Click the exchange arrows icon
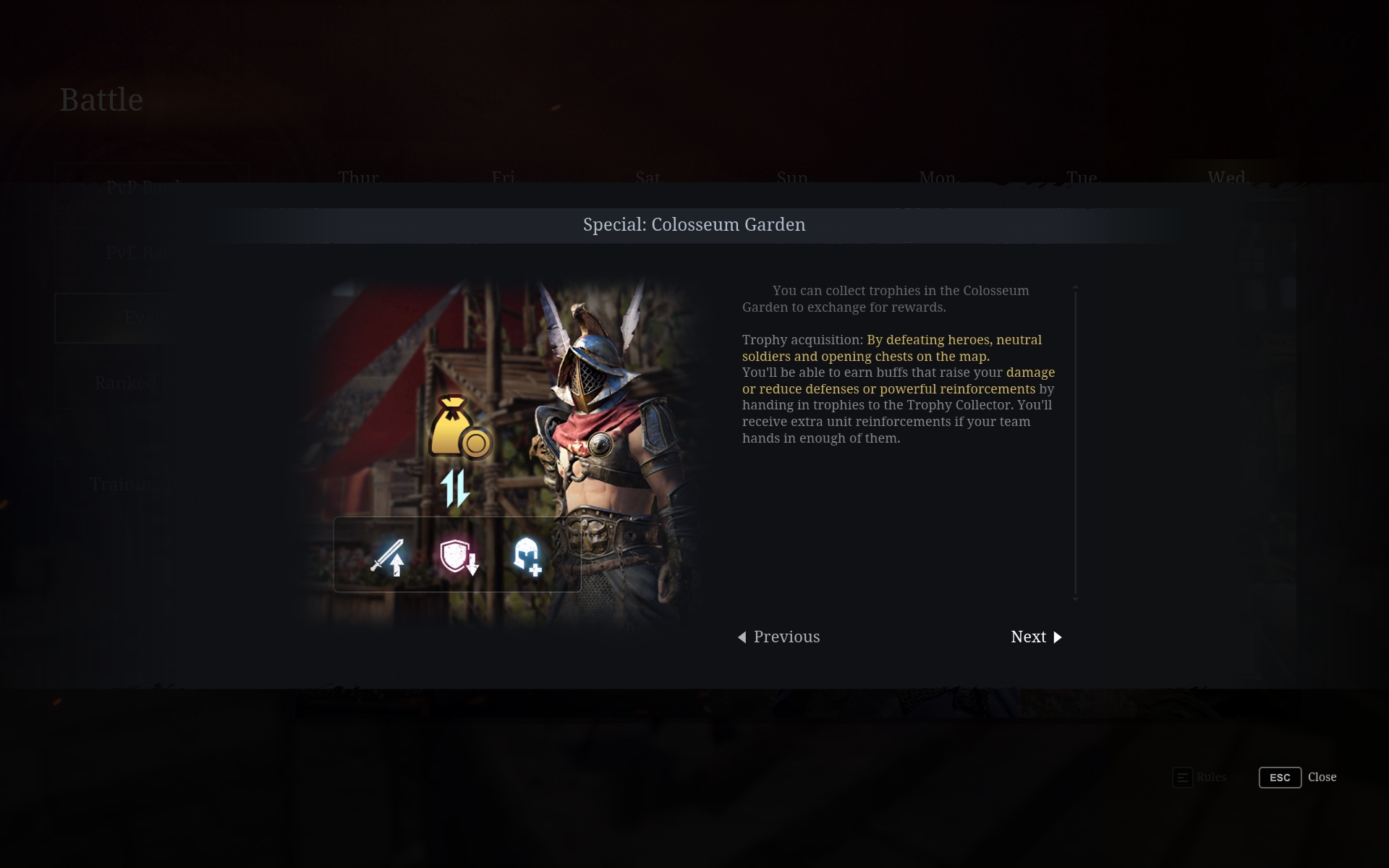This screenshot has width=1389, height=868. click(x=456, y=488)
